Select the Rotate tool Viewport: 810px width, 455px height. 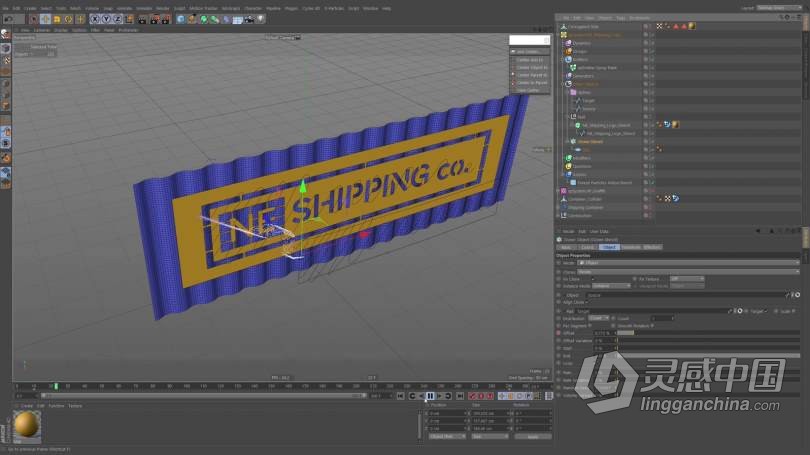(x=69, y=19)
